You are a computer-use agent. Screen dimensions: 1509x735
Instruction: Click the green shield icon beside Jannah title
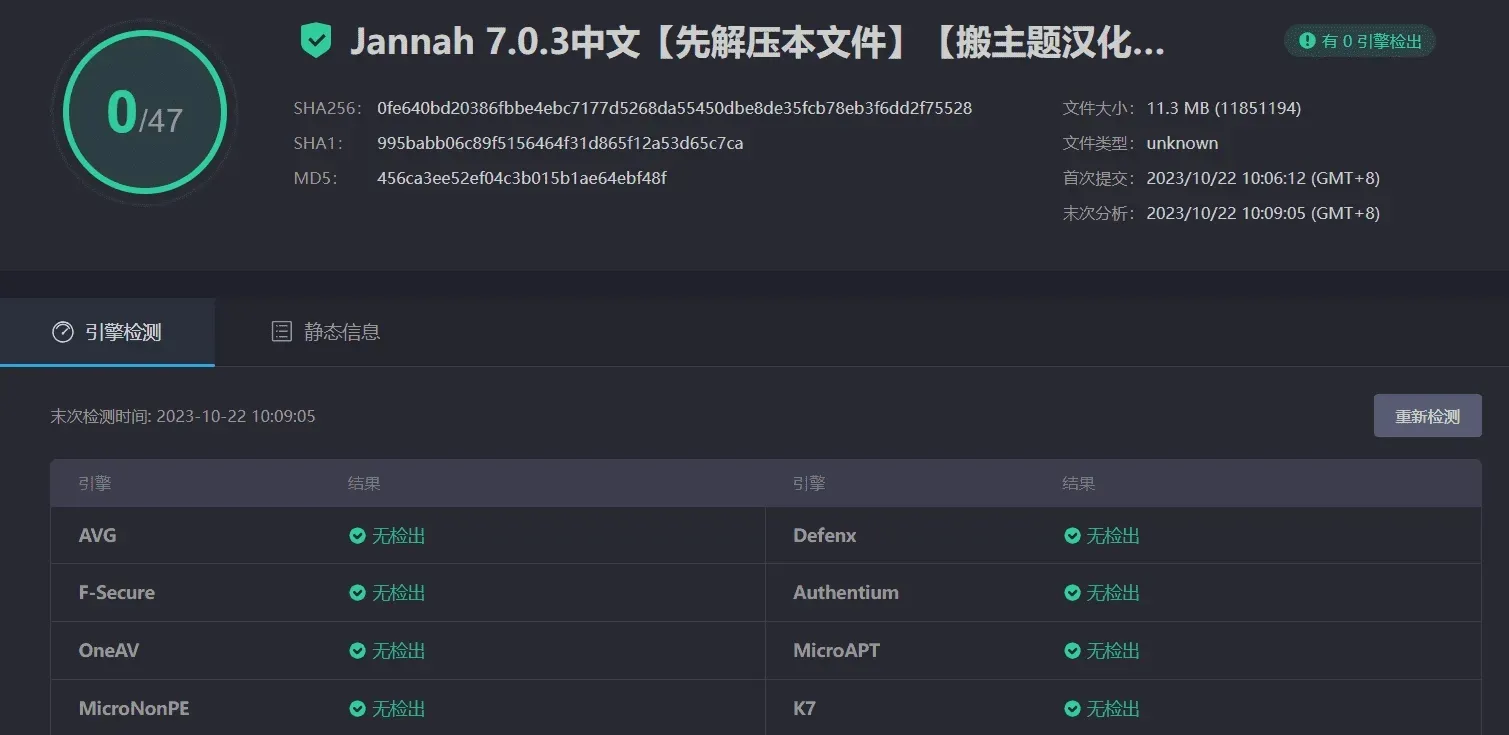pos(316,41)
